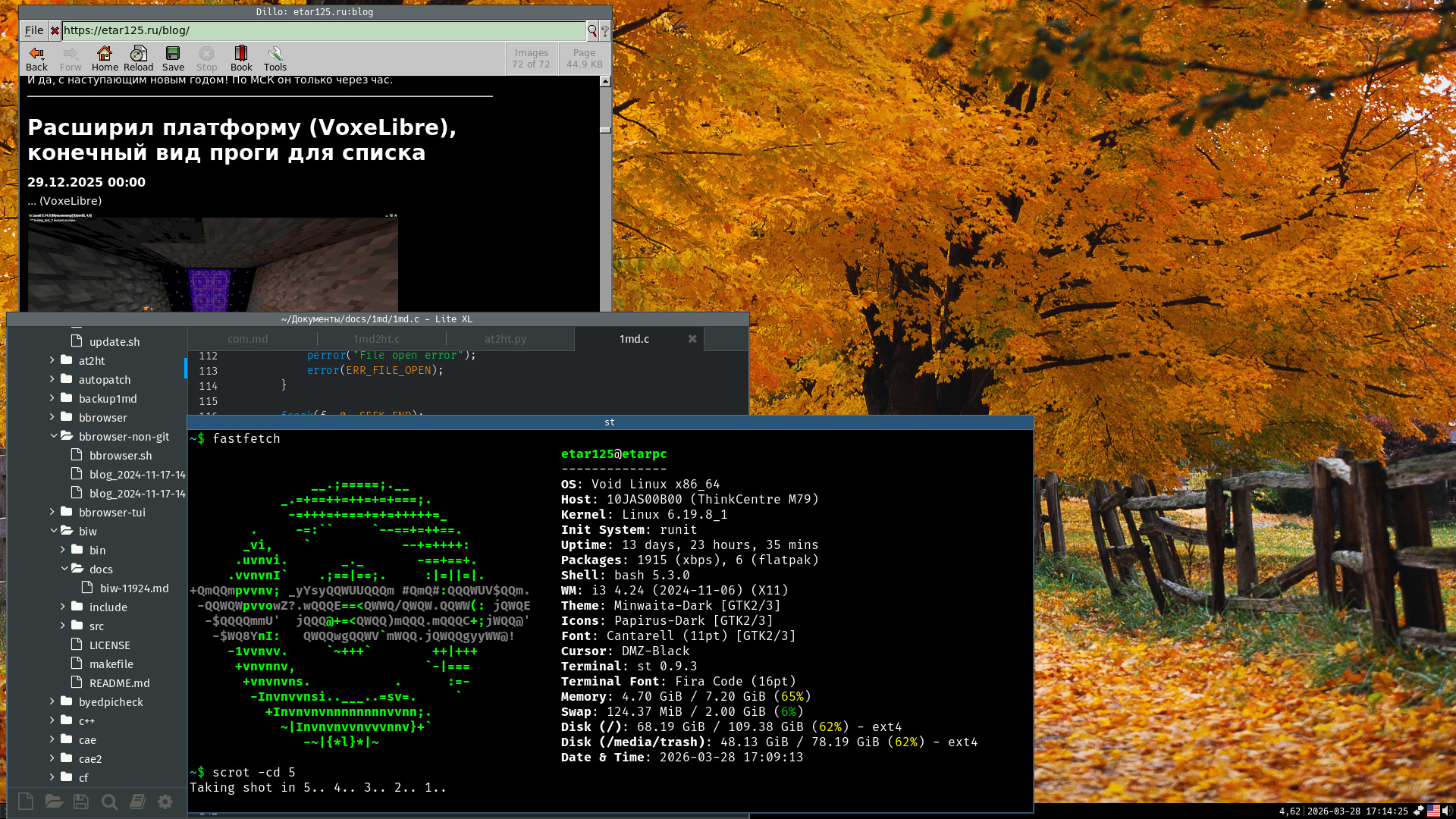Viewport: 1456px width, 819px height.
Task: Click new file icon in Lite XL toolbar
Action: (x=25, y=802)
